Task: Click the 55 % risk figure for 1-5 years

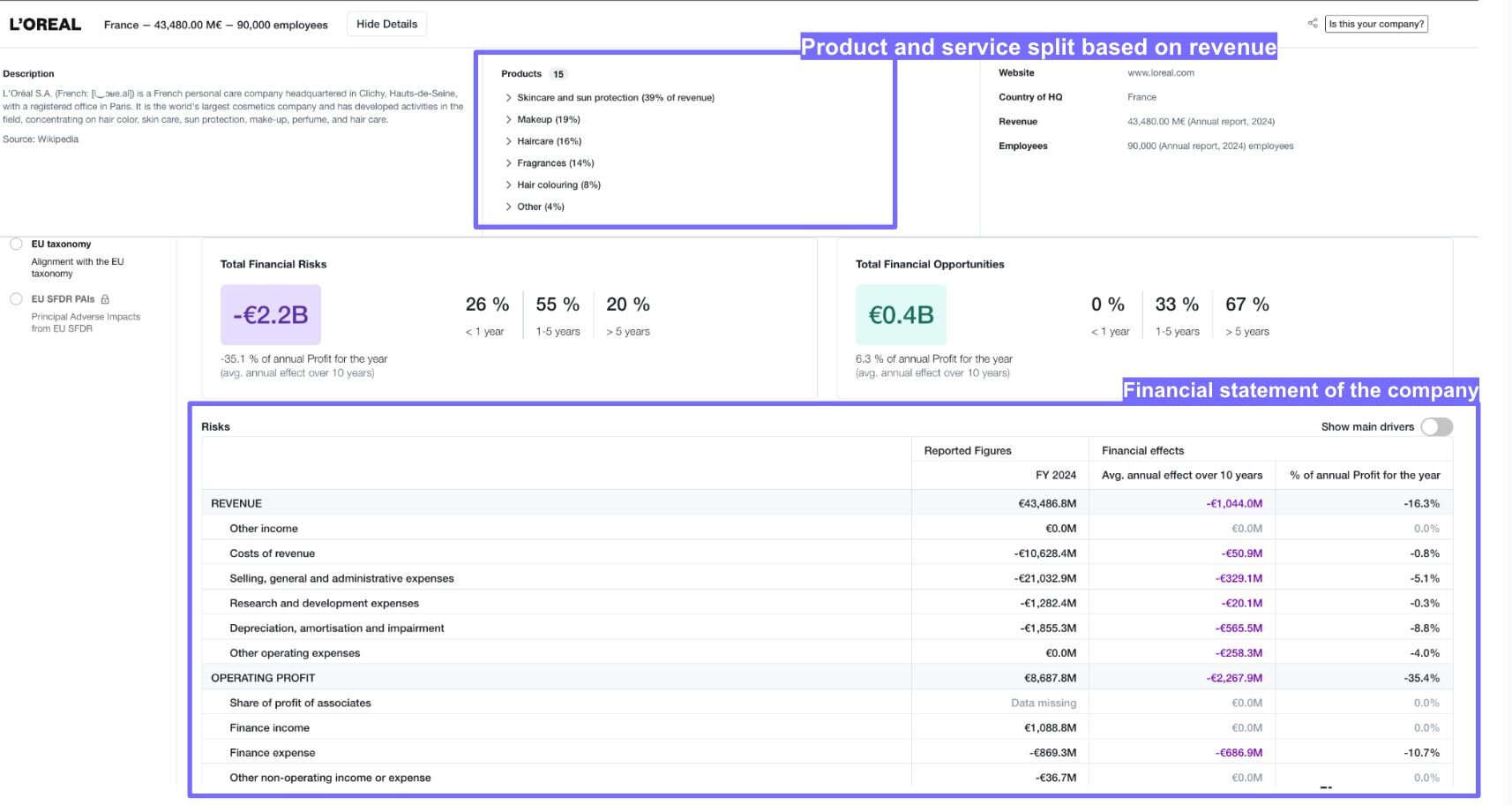Action: 558,305
